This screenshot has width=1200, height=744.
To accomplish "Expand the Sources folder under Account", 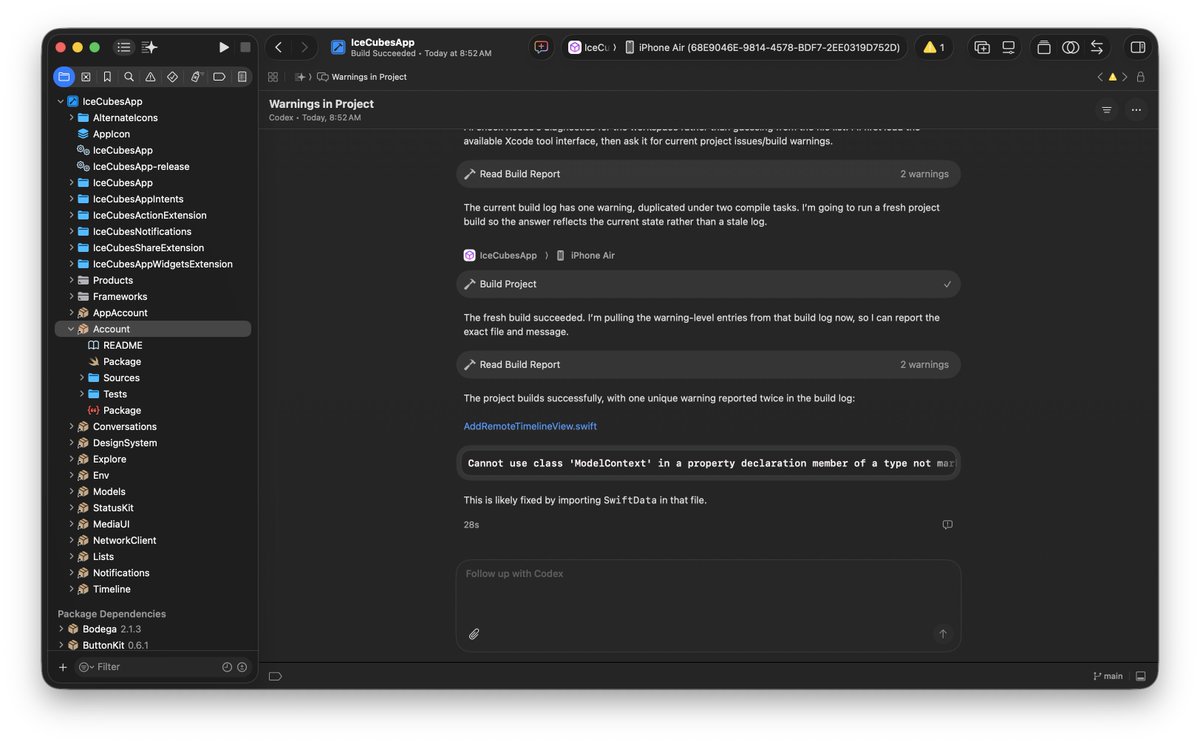I will coord(82,378).
